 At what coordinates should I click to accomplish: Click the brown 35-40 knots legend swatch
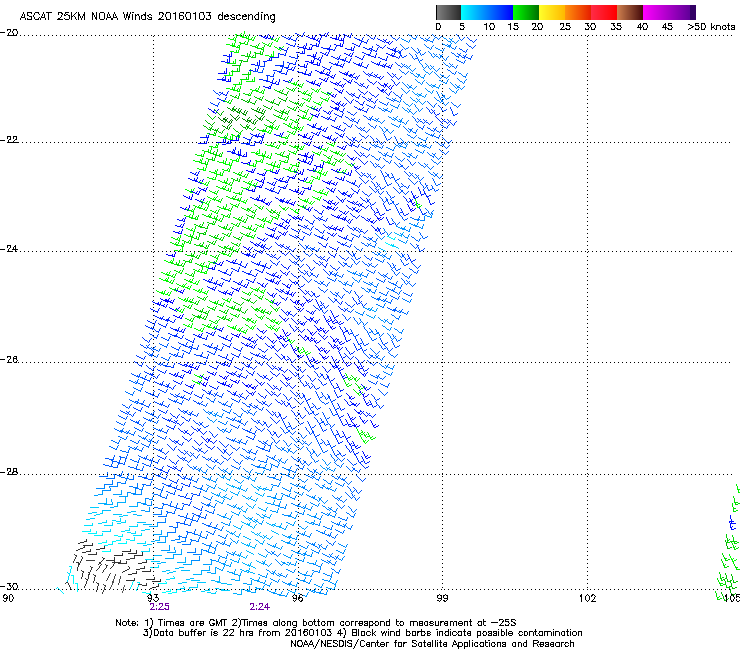click(x=630, y=12)
